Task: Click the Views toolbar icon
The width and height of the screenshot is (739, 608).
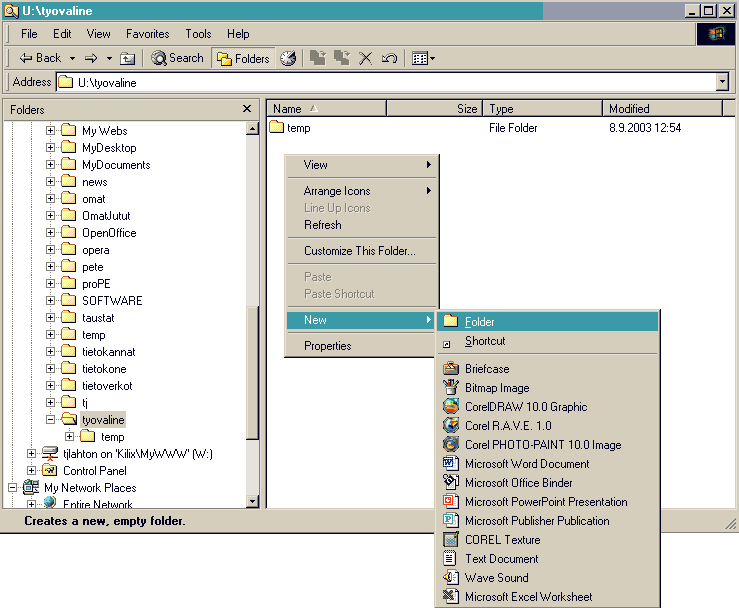Action: (419, 58)
